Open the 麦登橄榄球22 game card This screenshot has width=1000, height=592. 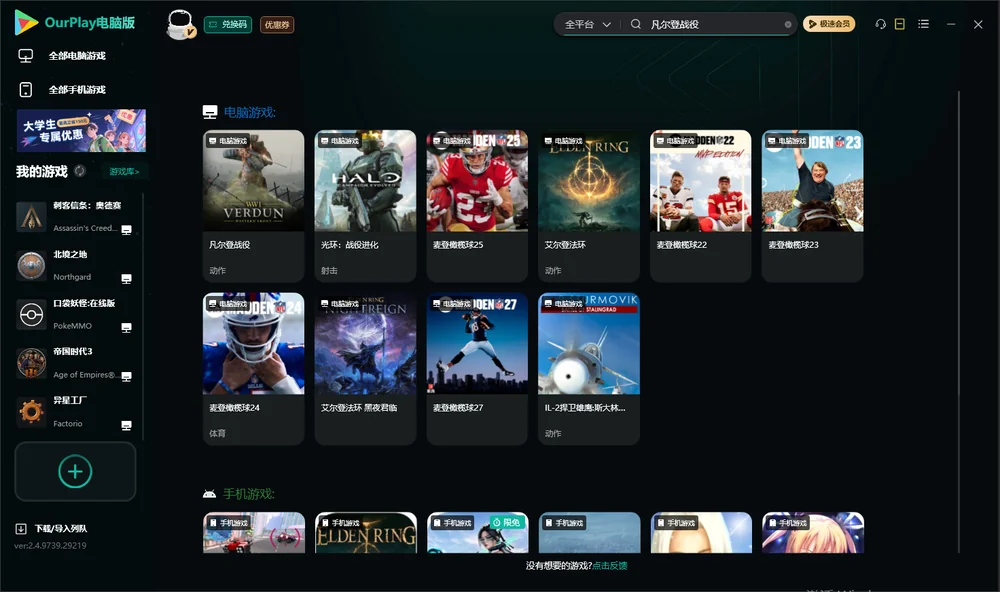(x=700, y=205)
